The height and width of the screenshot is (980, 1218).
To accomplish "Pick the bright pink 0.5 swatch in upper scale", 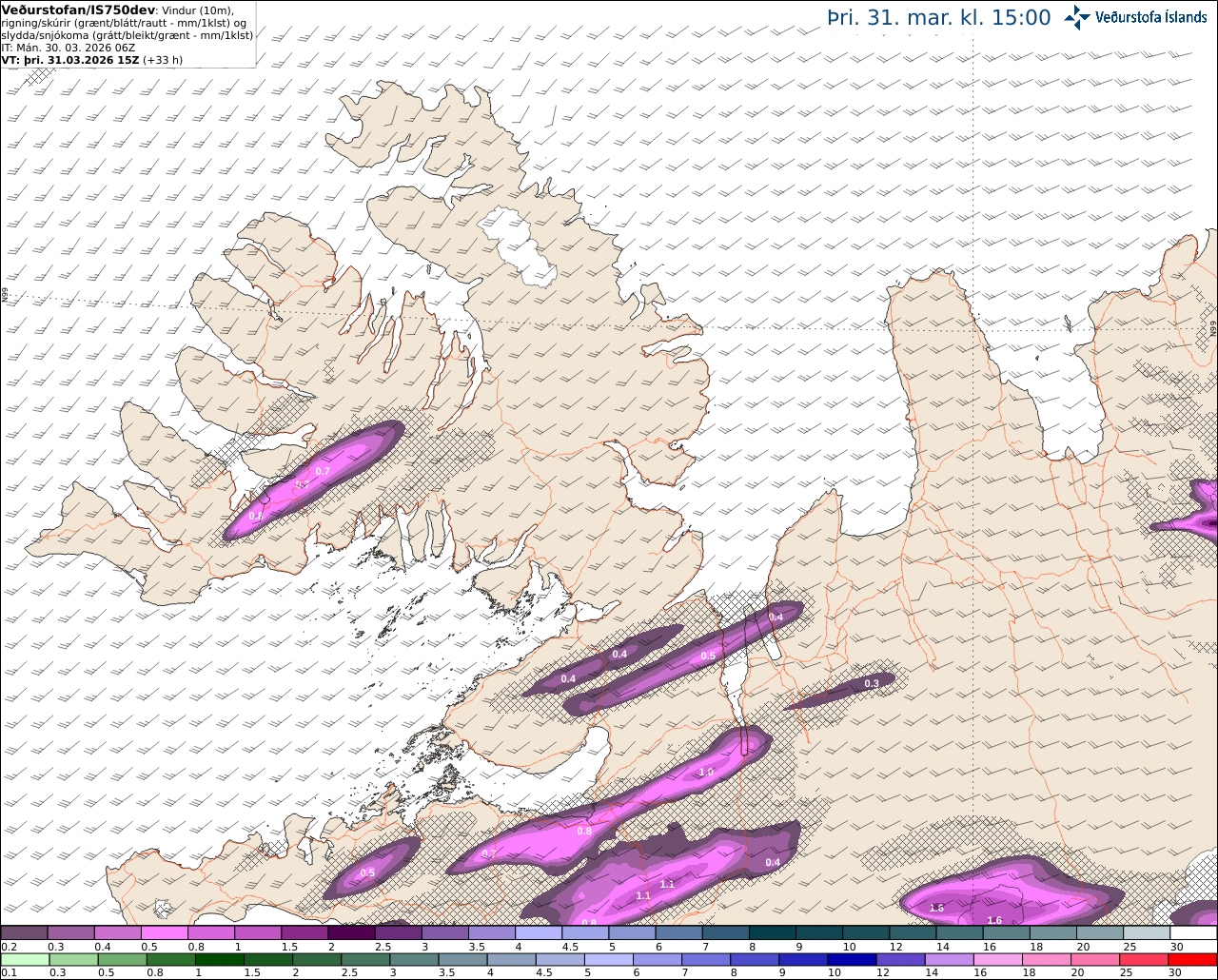I will tap(164, 933).
